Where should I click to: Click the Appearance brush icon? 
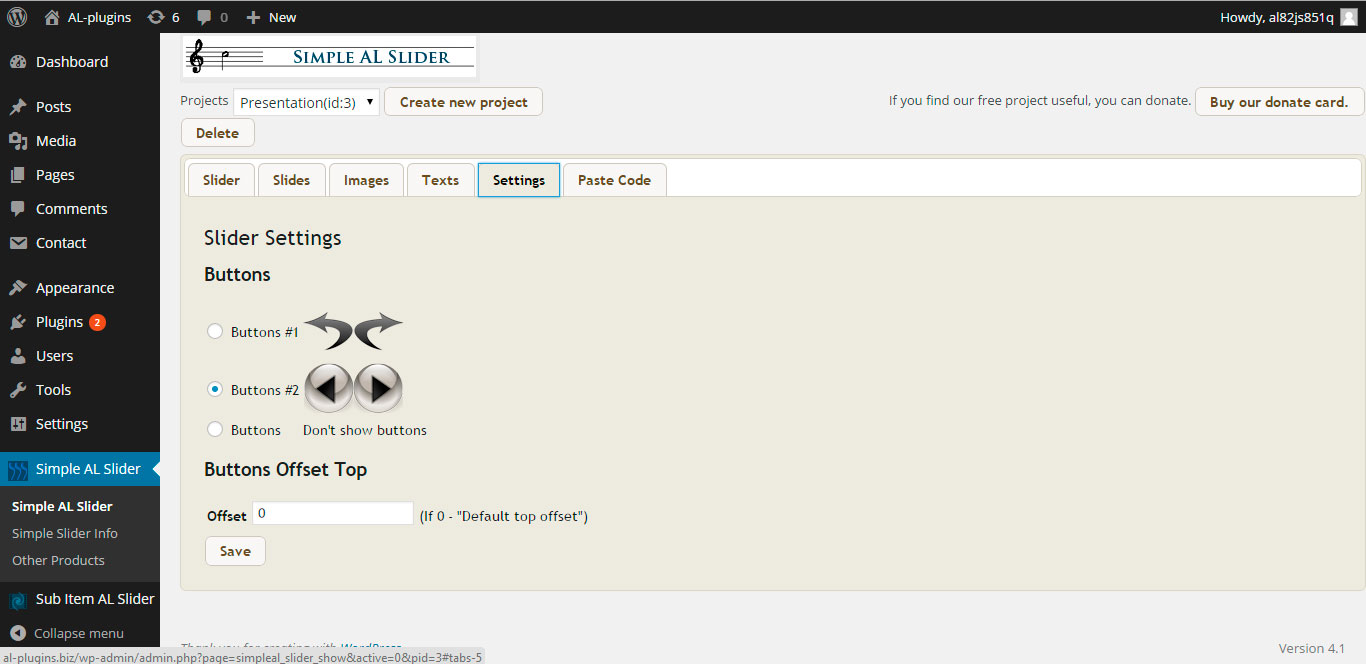18,288
